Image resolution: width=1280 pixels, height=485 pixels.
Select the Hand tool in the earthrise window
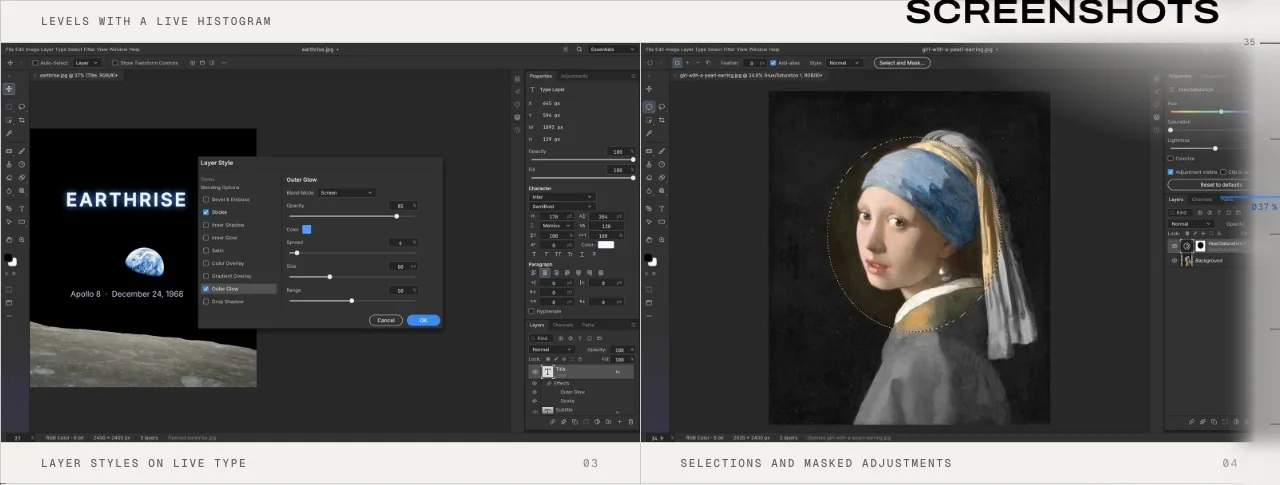9,239
